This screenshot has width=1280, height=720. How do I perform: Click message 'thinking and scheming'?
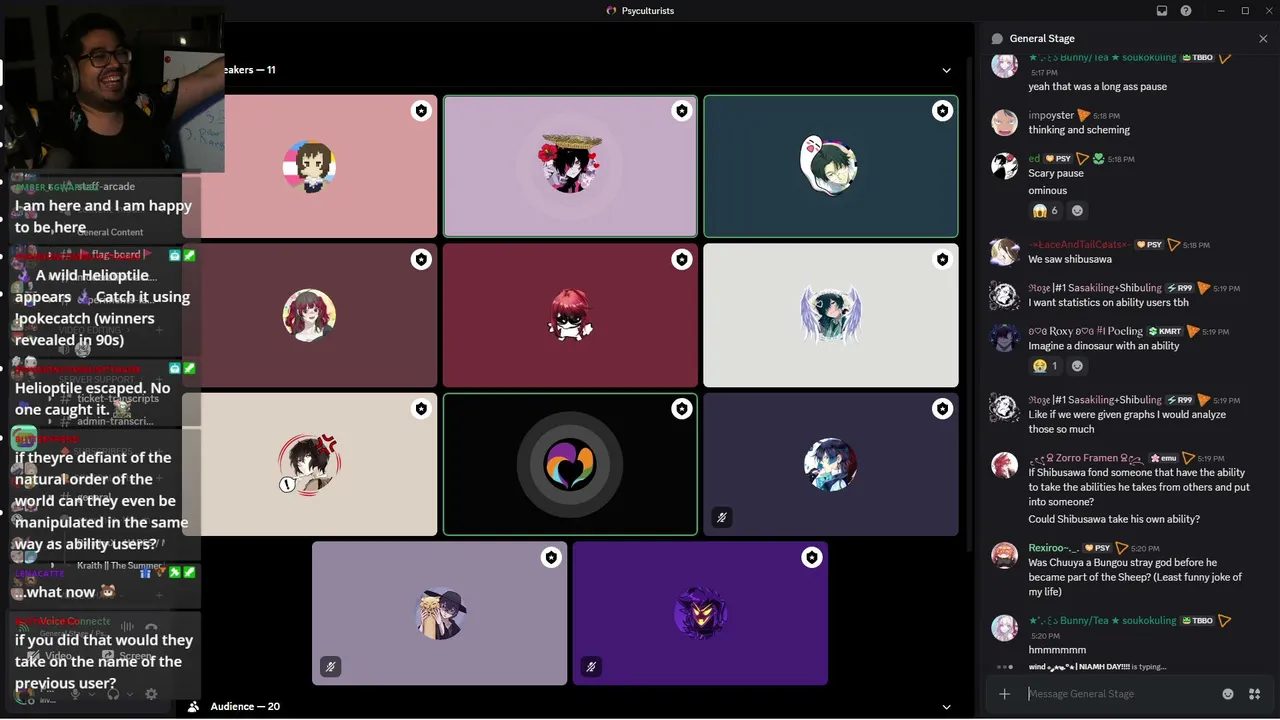pos(1079,130)
